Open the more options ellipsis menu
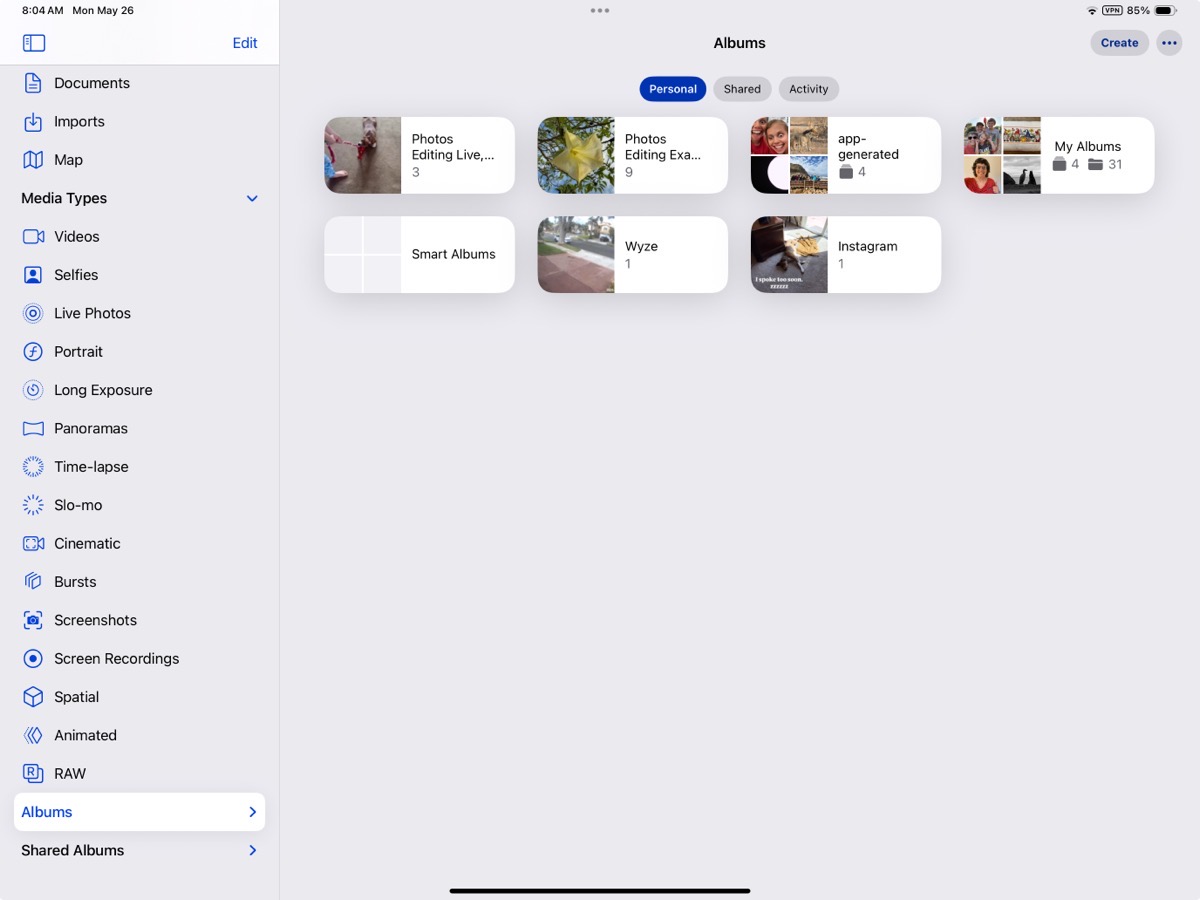Screen dimensions: 1200x900 pyautogui.click(x=1168, y=43)
